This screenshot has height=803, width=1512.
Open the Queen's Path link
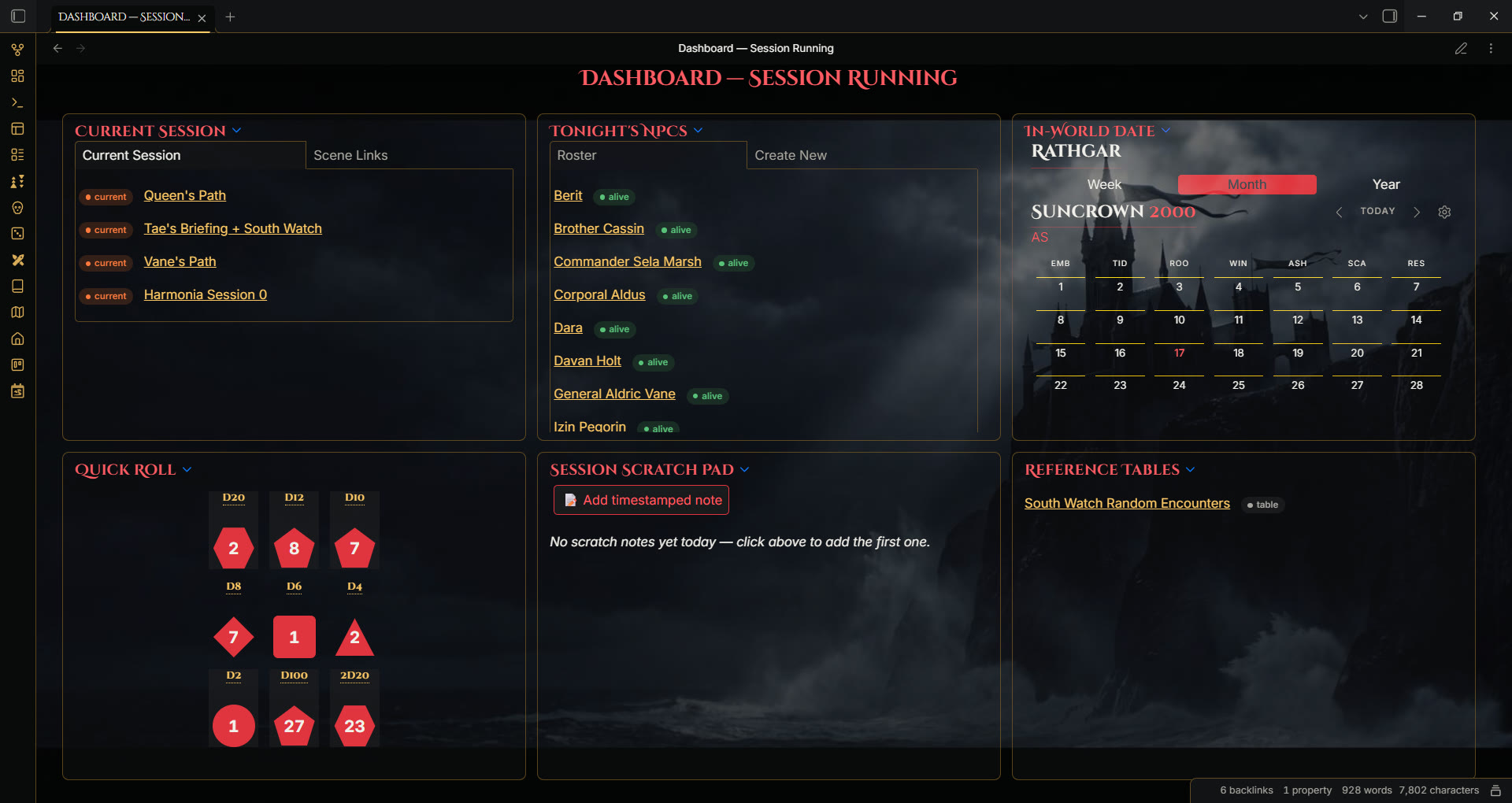tap(185, 195)
